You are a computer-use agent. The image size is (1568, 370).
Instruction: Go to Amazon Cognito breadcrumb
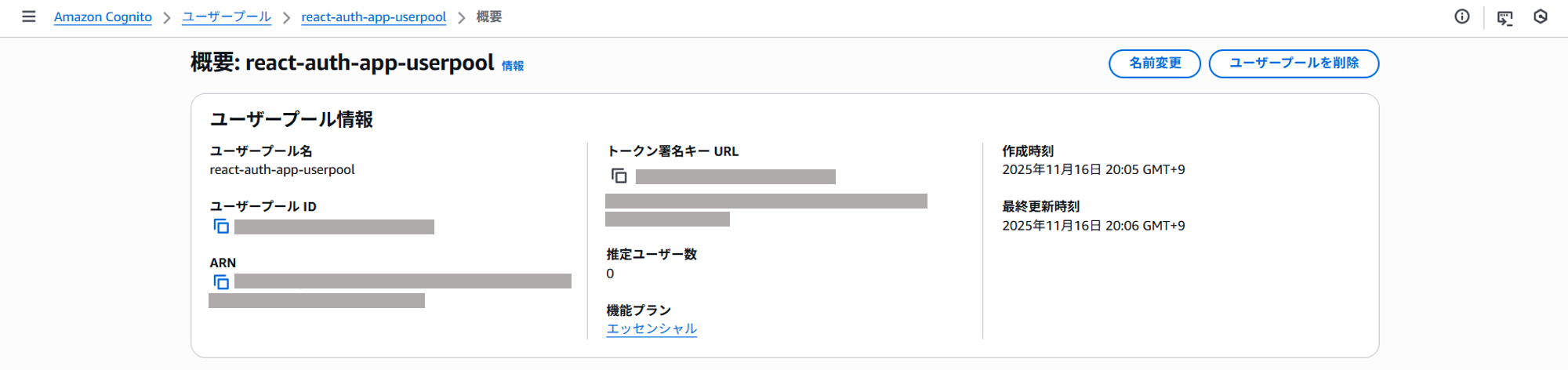pos(103,17)
